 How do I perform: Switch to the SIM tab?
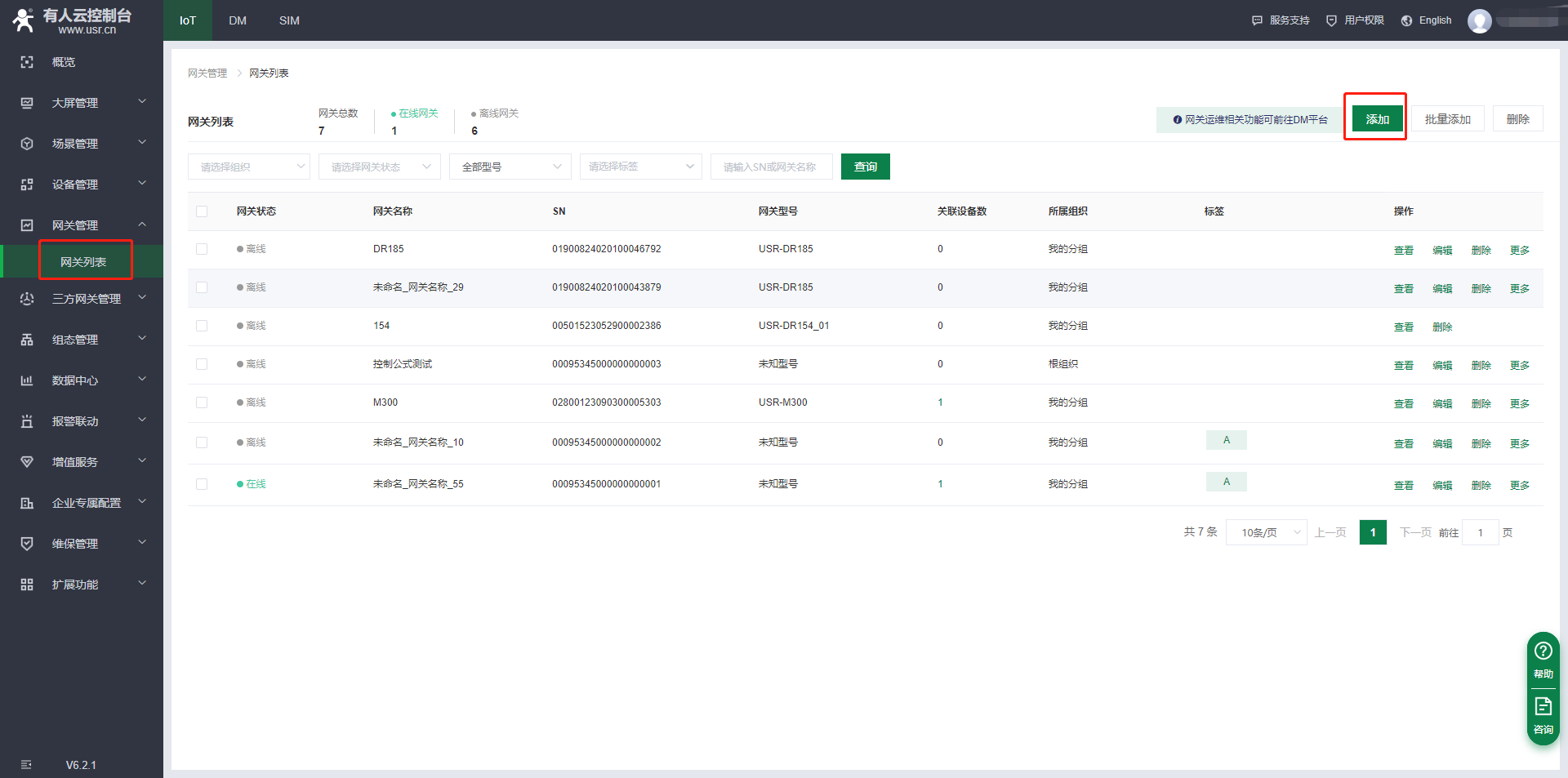click(289, 20)
